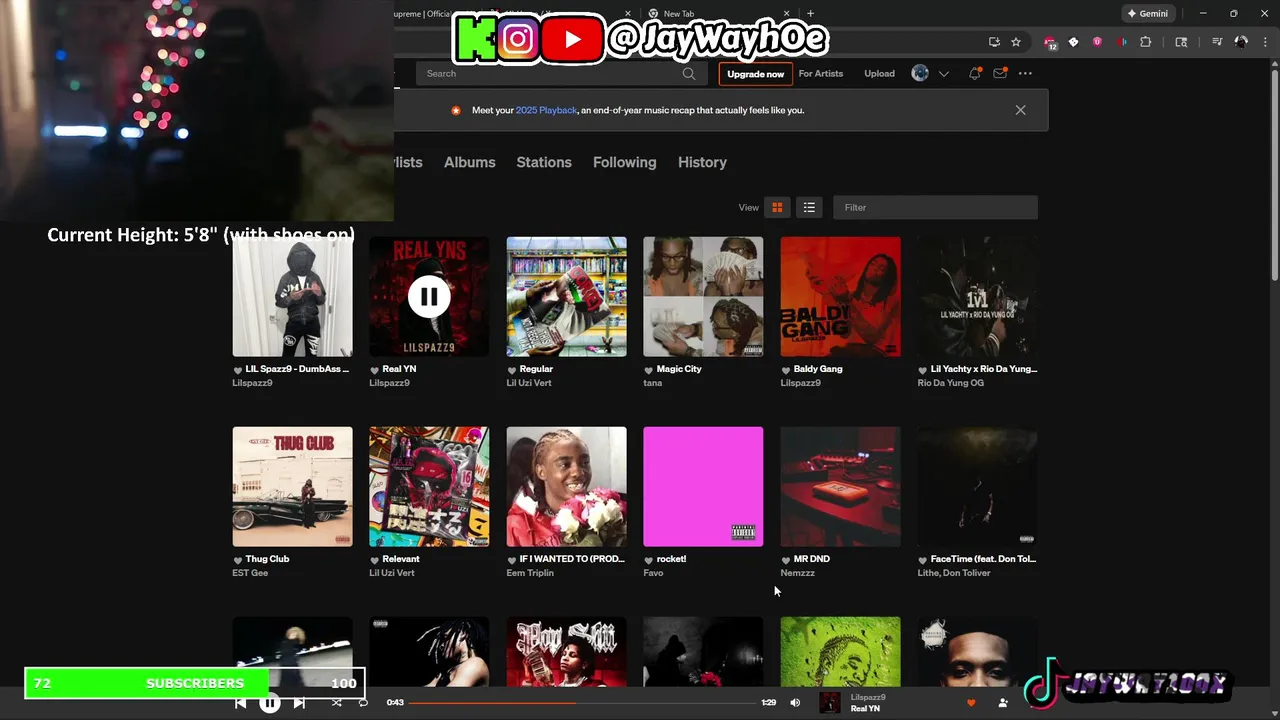Open artist link EST Gee

250,573
